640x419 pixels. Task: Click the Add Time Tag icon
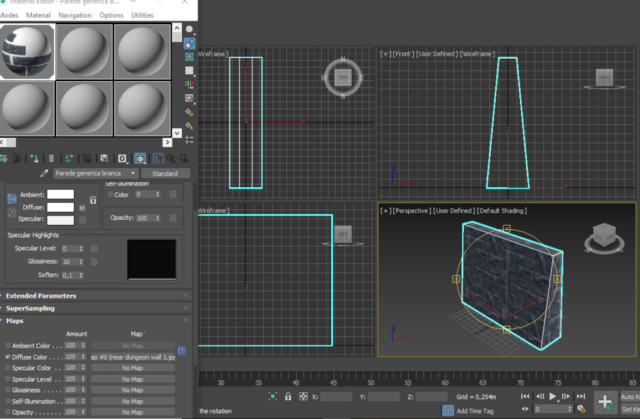pyautogui.click(x=448, y=410)
